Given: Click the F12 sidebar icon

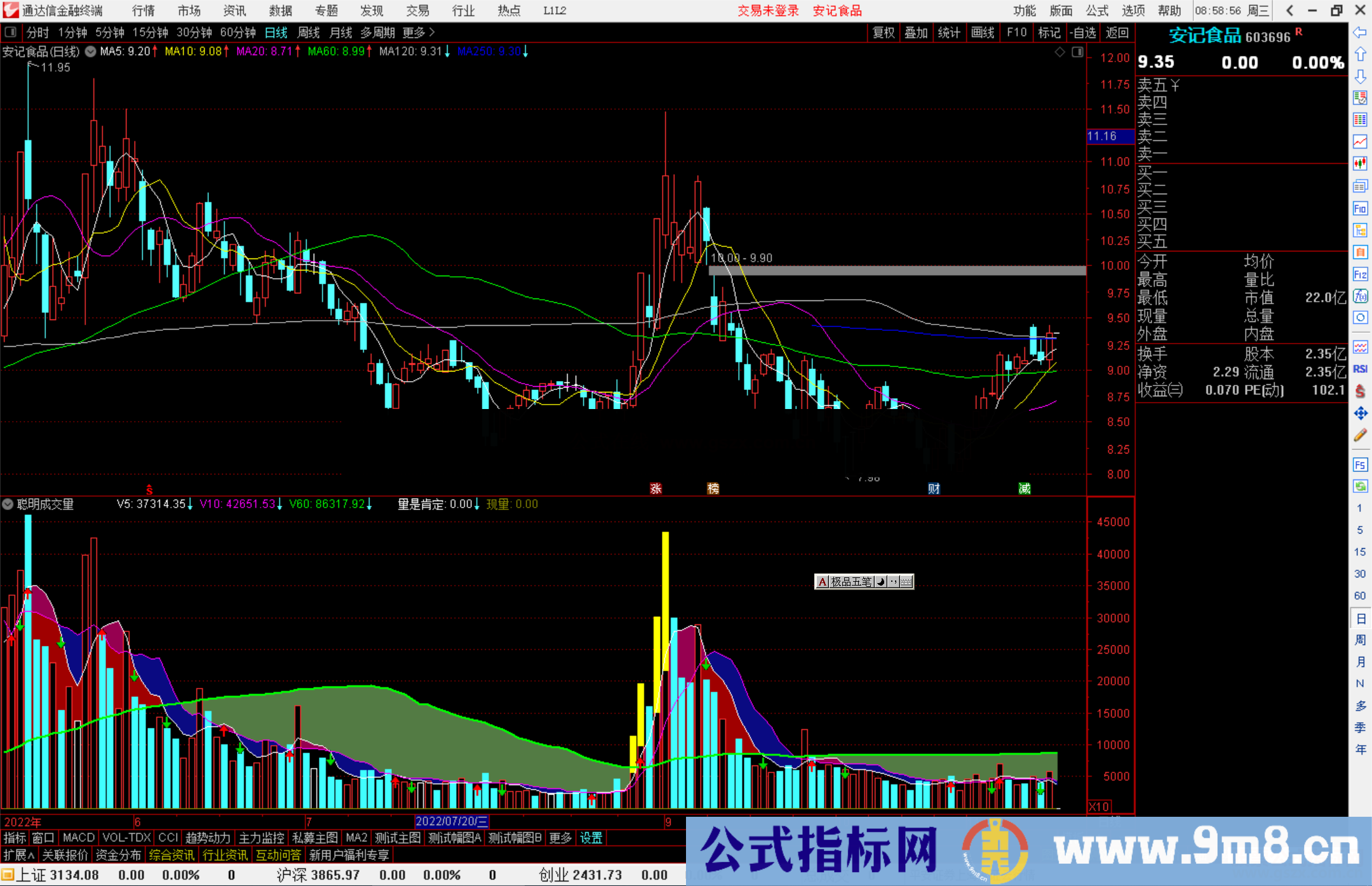Looking at the screenshot, I should point(1360,274).
